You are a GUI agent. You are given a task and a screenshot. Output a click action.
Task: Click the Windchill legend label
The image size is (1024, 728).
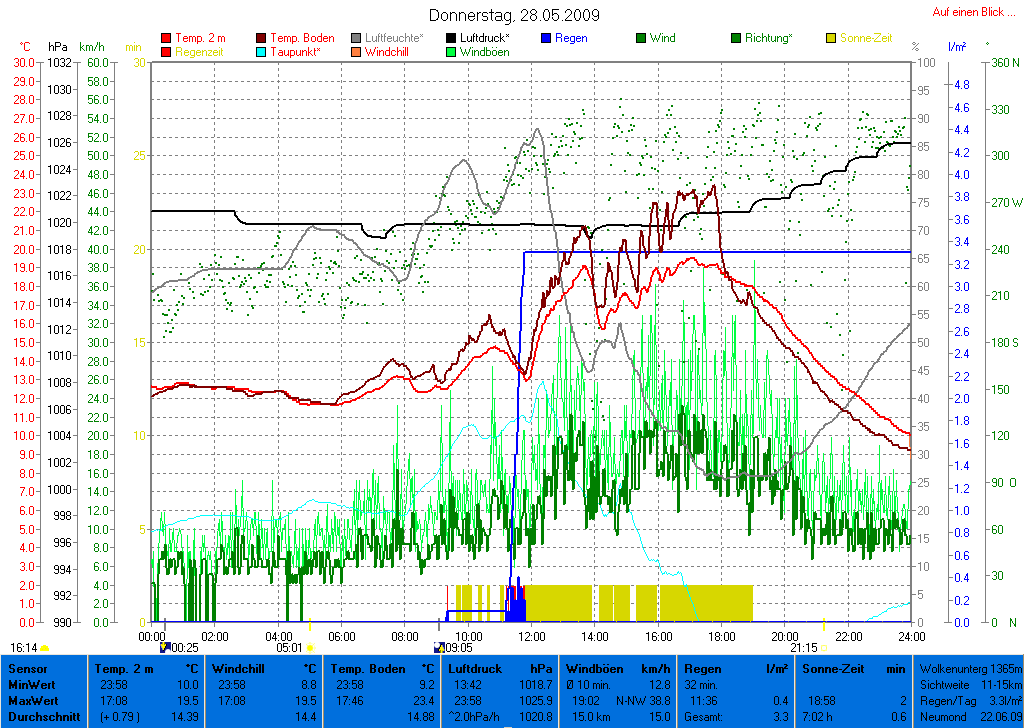[392, 51]
